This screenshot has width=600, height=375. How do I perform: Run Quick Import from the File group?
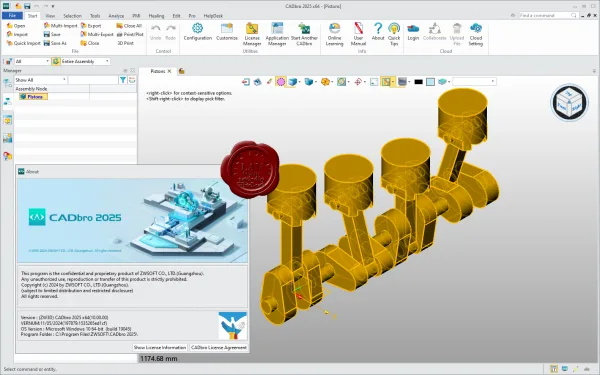(23, 43)
